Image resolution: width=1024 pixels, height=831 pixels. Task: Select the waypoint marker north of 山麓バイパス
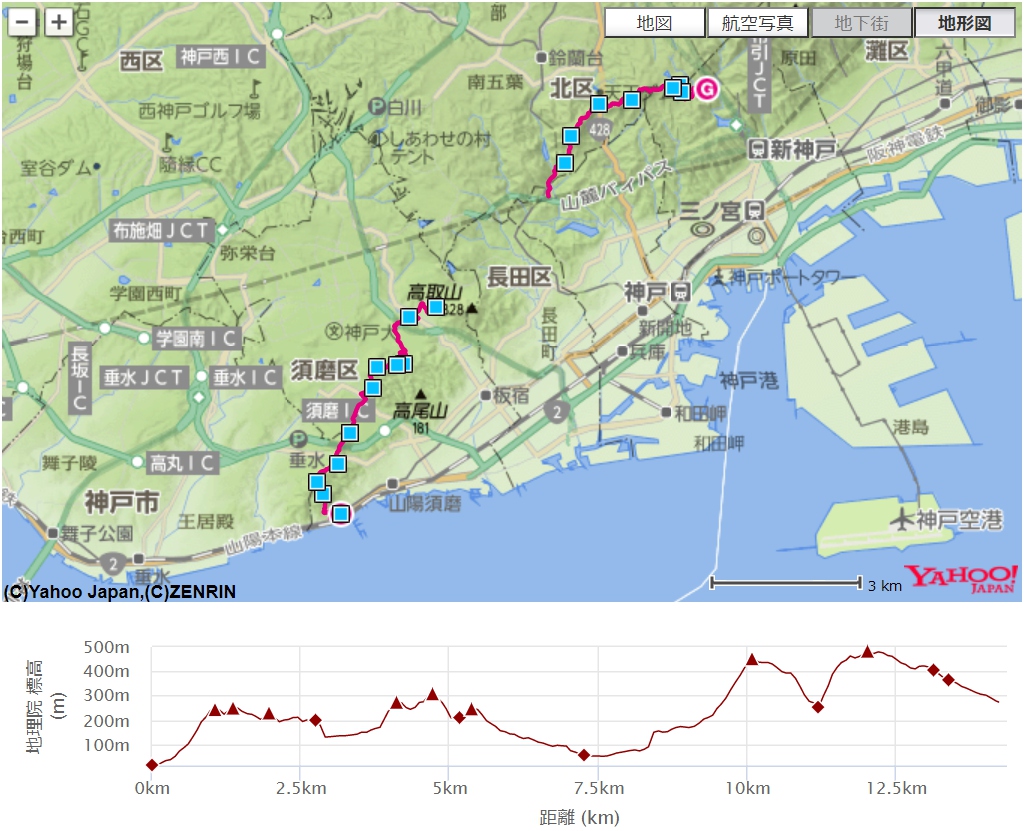(x=566, y=162)
